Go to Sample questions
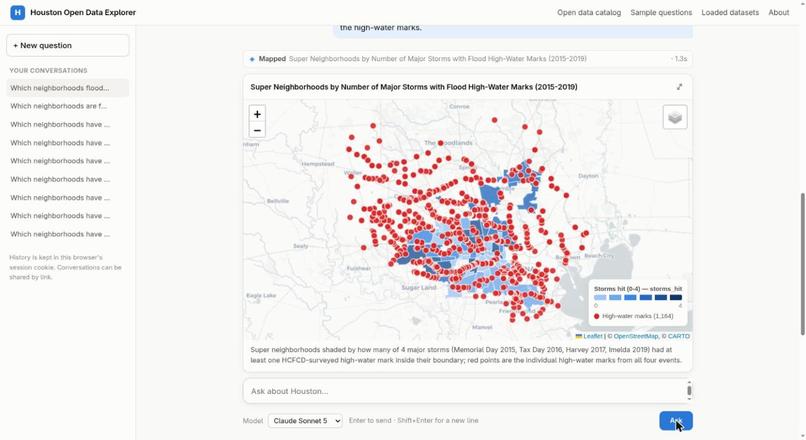The height and width of the screenshot is (440, 806). tap(661, 12)
